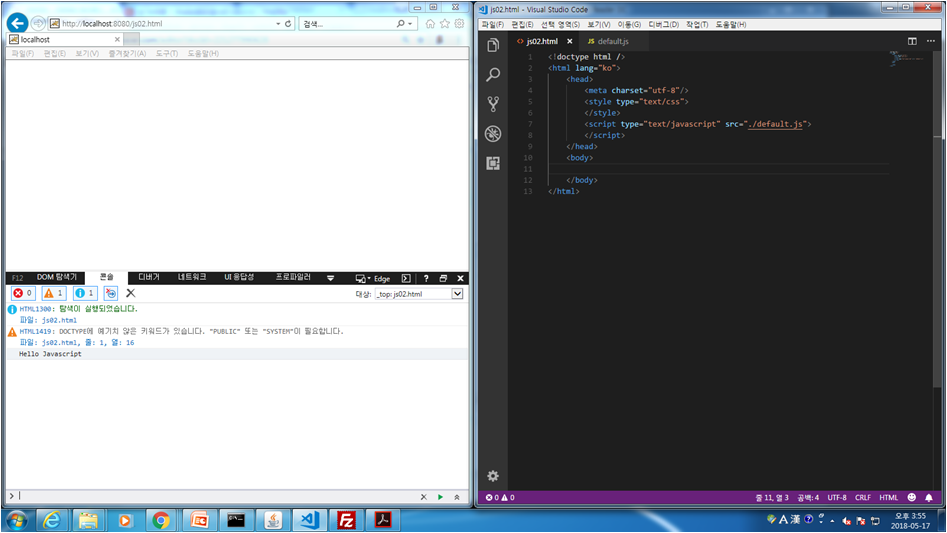The image size is (947, 533).
Task: Expand more developer tools tabs
Action: pos(330,278)
